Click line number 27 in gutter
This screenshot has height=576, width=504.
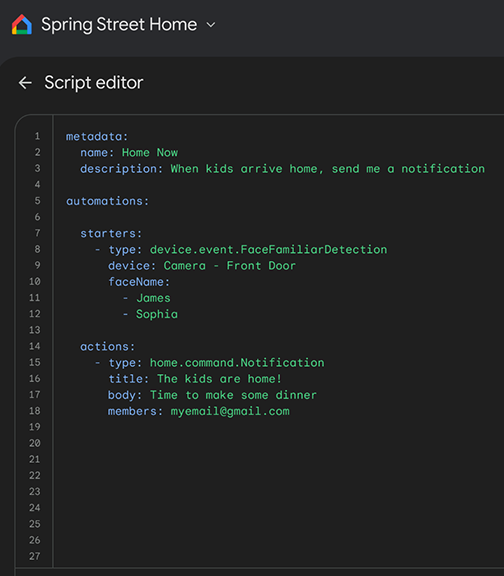point(35,557)
